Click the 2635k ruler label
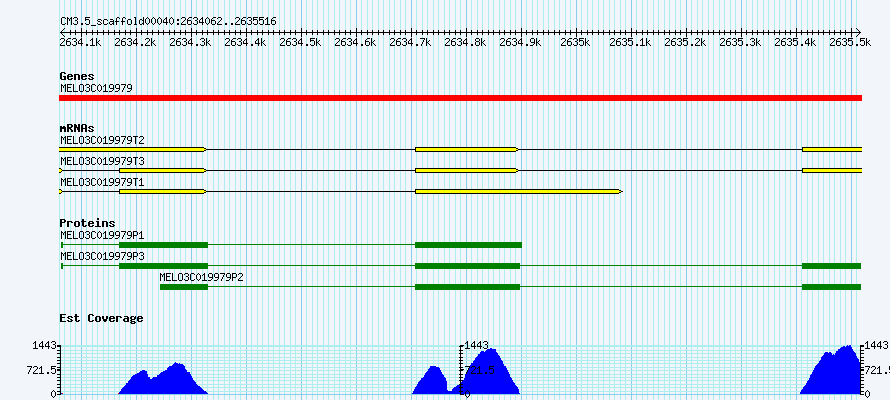 [x=576, y=42]
